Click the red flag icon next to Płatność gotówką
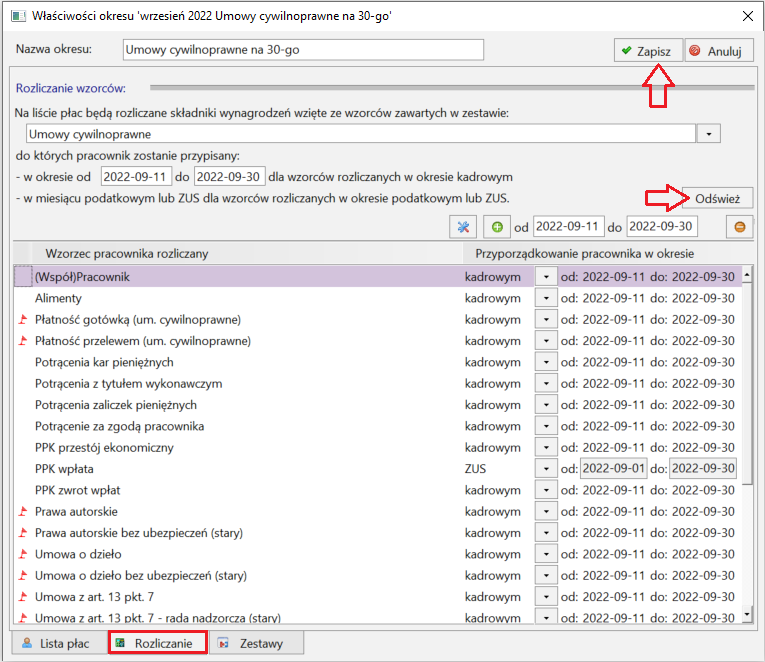 [x=23, y=320]
